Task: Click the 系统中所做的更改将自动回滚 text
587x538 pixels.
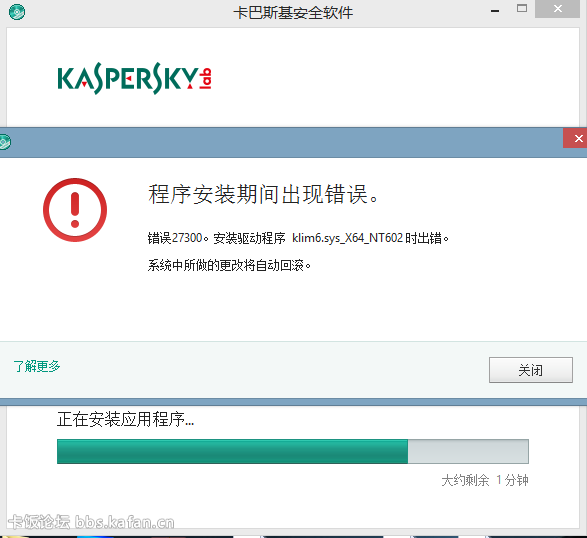Action: click(x=229, y=265)
